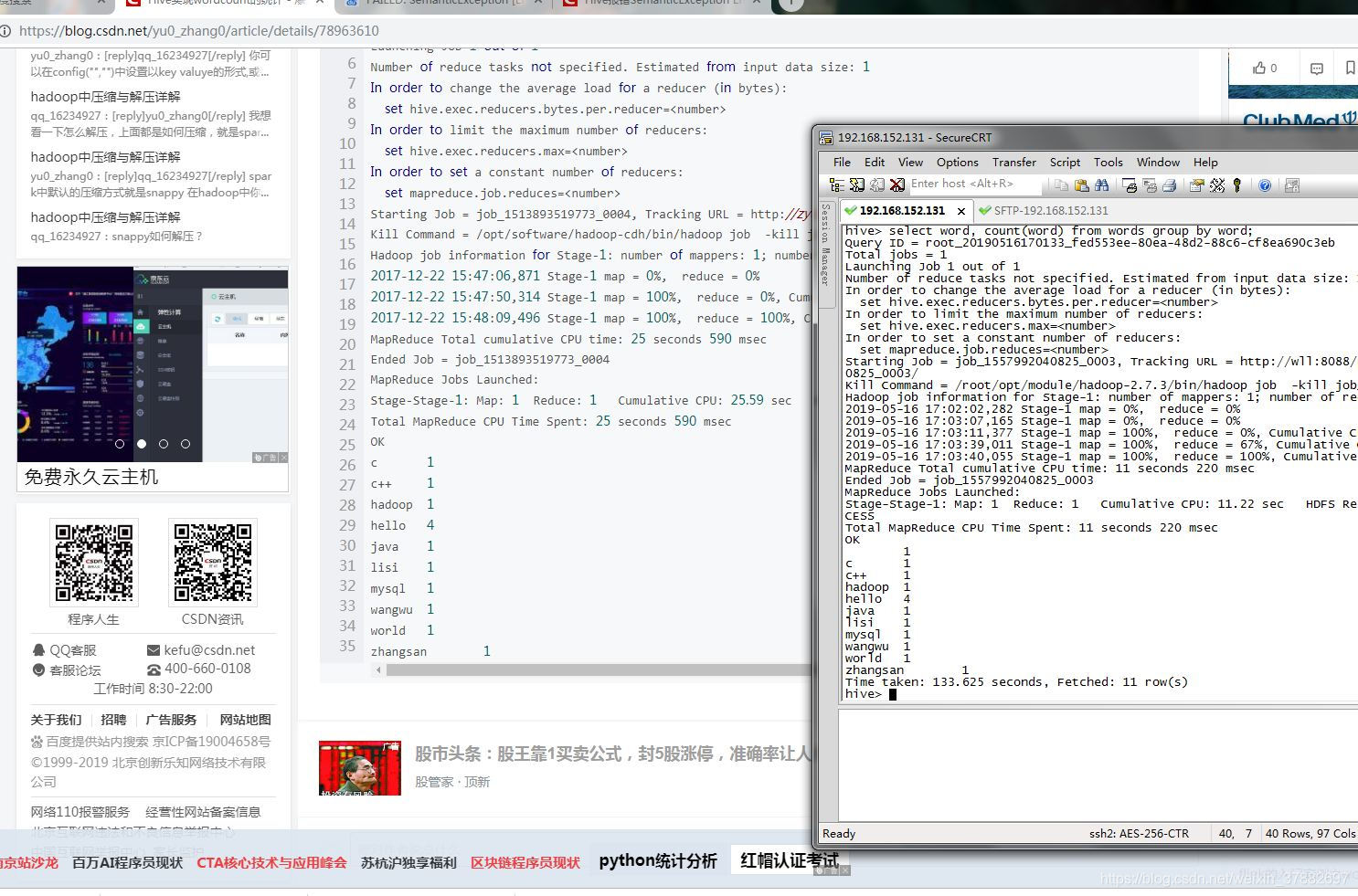
Task: Click the browser URL address bar
Action: coord(199,30)
